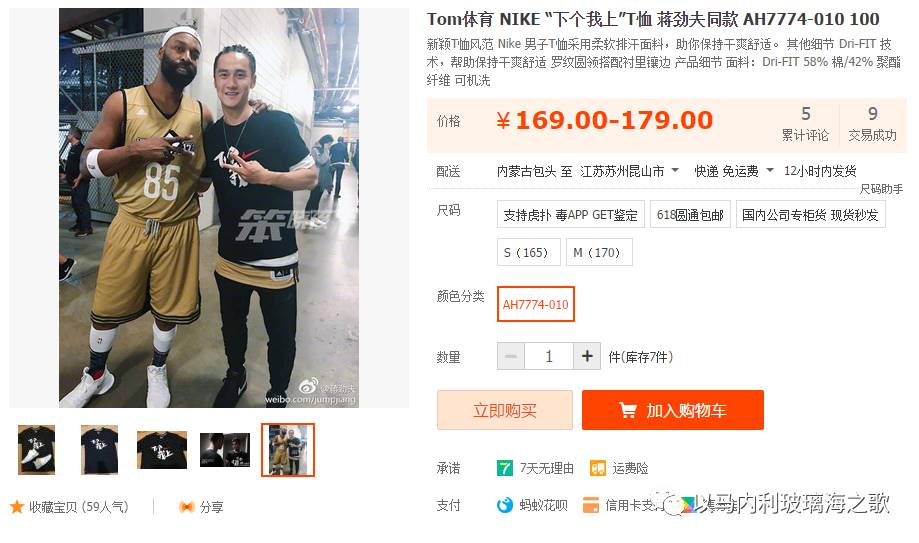Open the 尺码助手 size helper
The height and width of the screenshot is (543, 919).
[881, 189]
